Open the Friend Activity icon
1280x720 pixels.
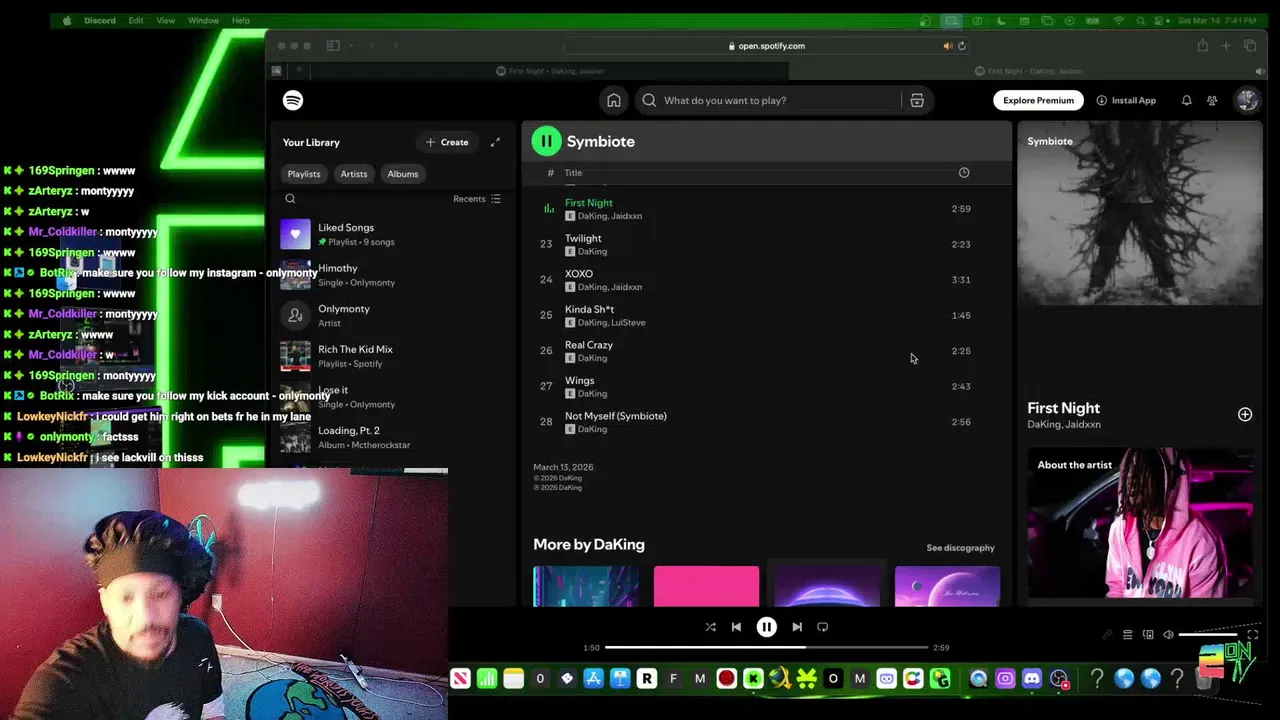[1212, 100]
